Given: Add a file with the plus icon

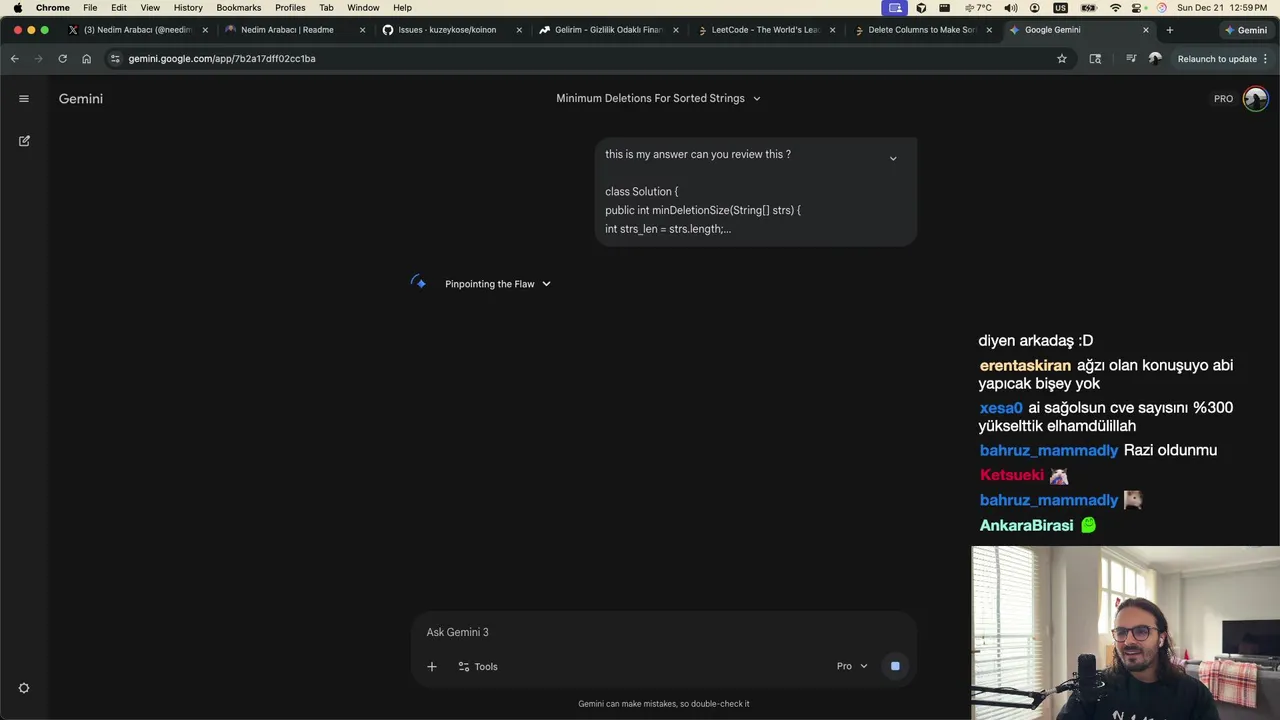Looking at the screenshot, I should coord(432,666).
